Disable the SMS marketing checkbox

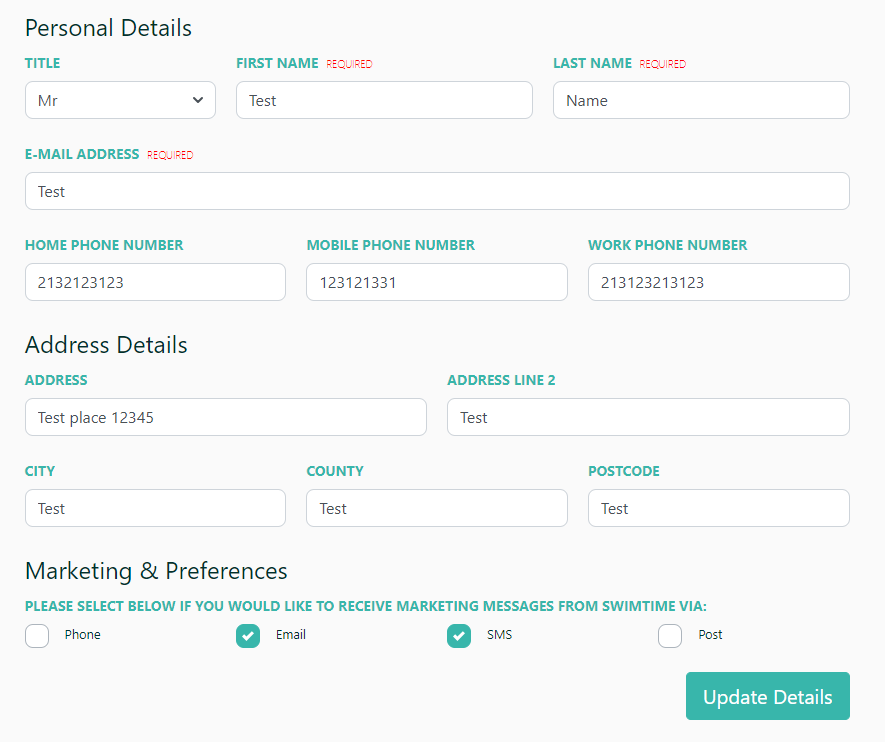pyautogui.click(x=459, y=636)
